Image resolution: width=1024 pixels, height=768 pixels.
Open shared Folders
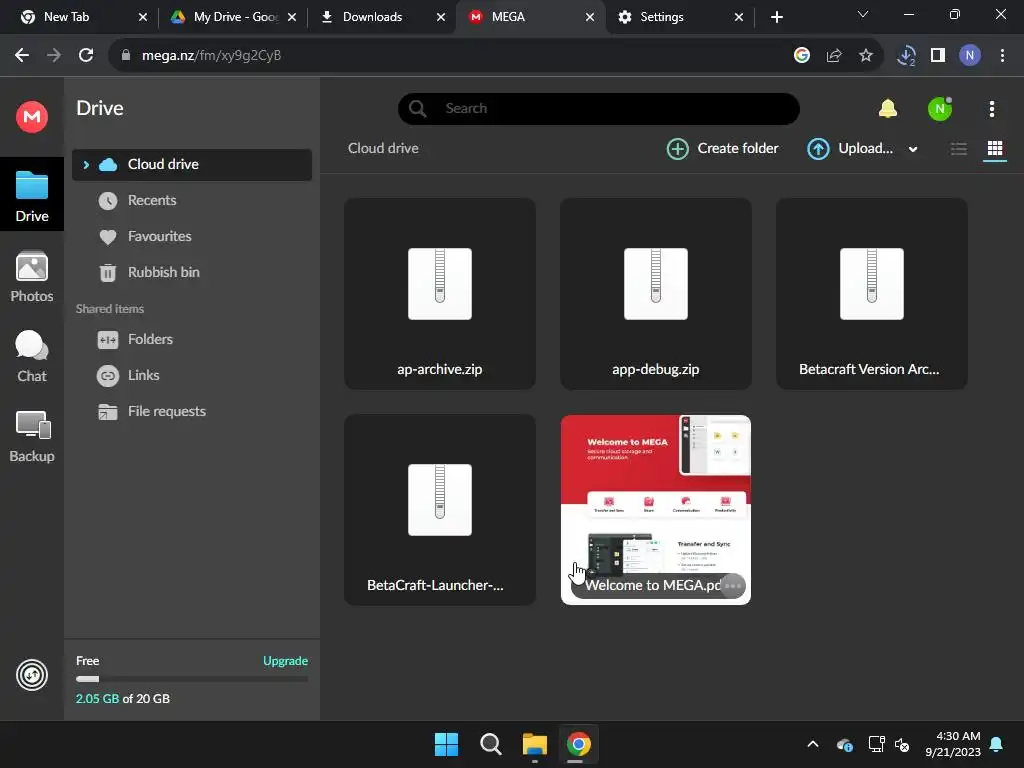(x=191, y=340)
